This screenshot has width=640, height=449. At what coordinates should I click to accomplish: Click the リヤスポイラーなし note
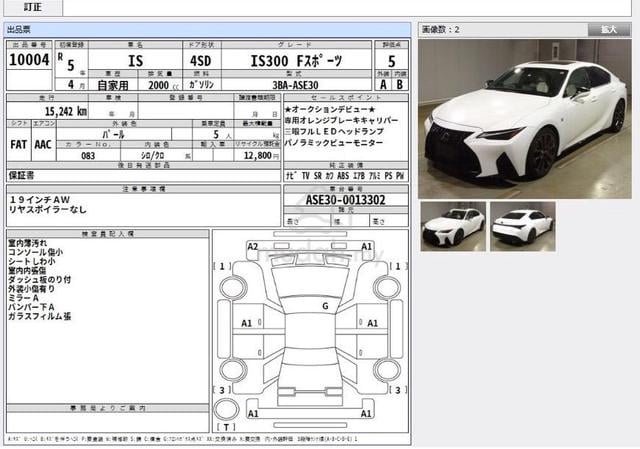point(48,209)
